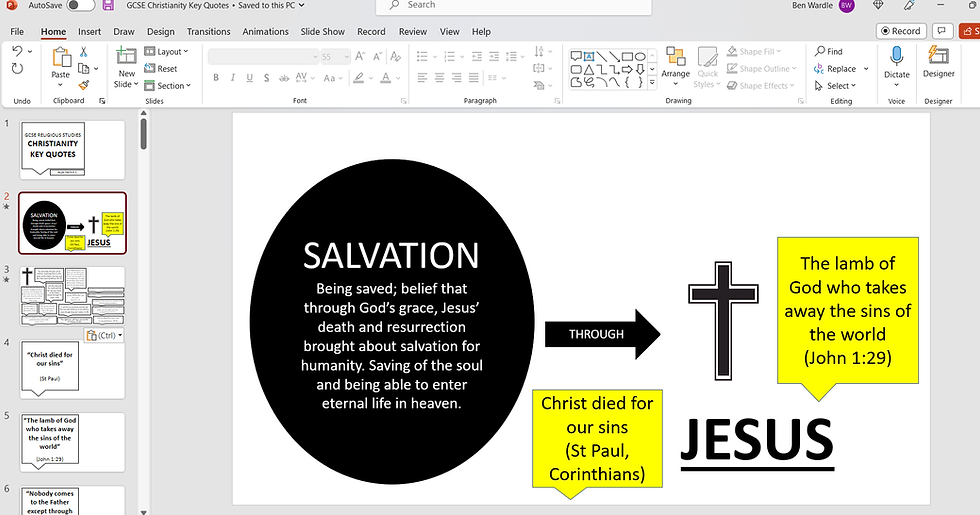Click Find in the Editing group

[x=828, y=51]
